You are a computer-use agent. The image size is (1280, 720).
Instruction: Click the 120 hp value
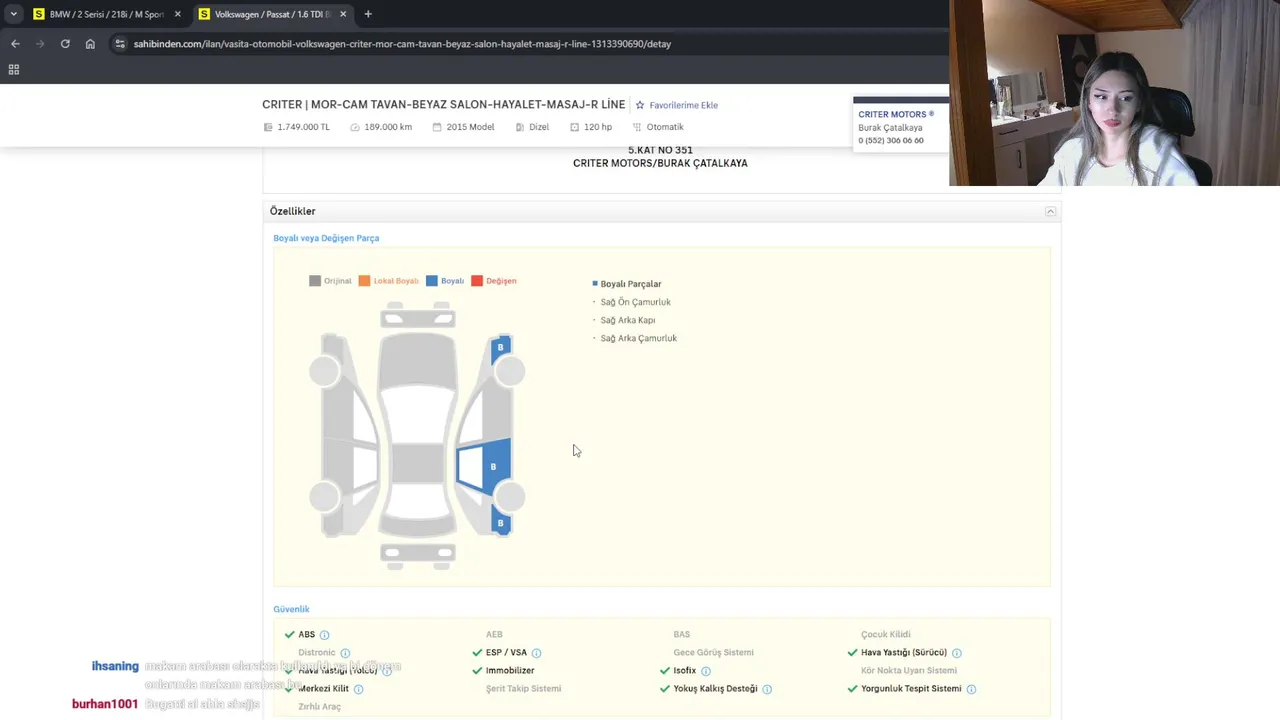[x=598, y=127]
